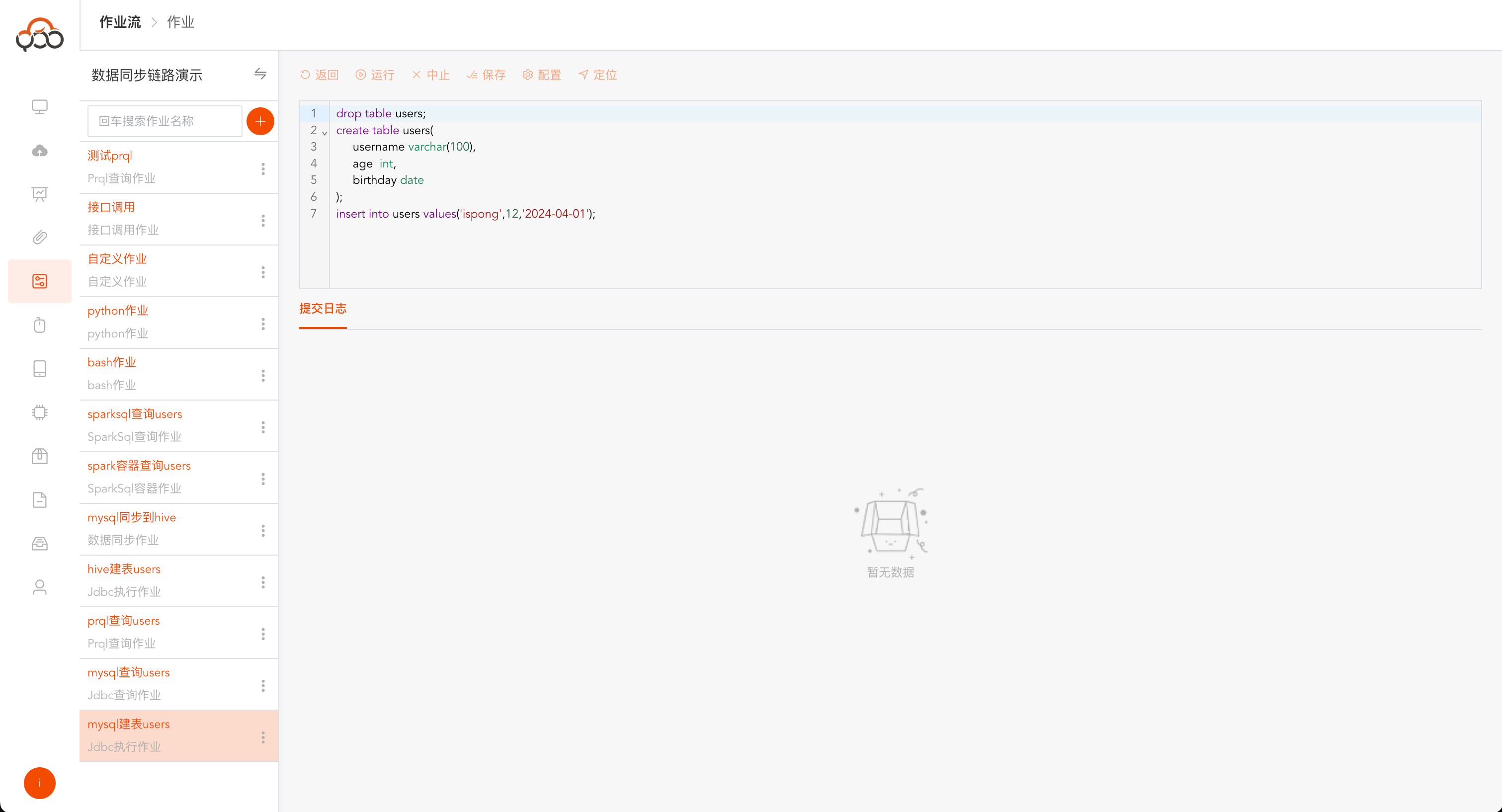This screenshot has width=1502, height=812.
Task: Open the cloud upload sidebar icon
Action: [x=40, y=151]
